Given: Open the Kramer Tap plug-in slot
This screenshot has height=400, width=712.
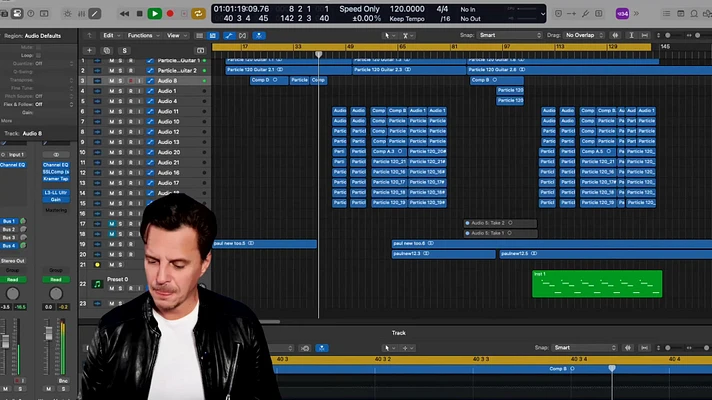Looking at the screenshot, I should coord(56,179).
